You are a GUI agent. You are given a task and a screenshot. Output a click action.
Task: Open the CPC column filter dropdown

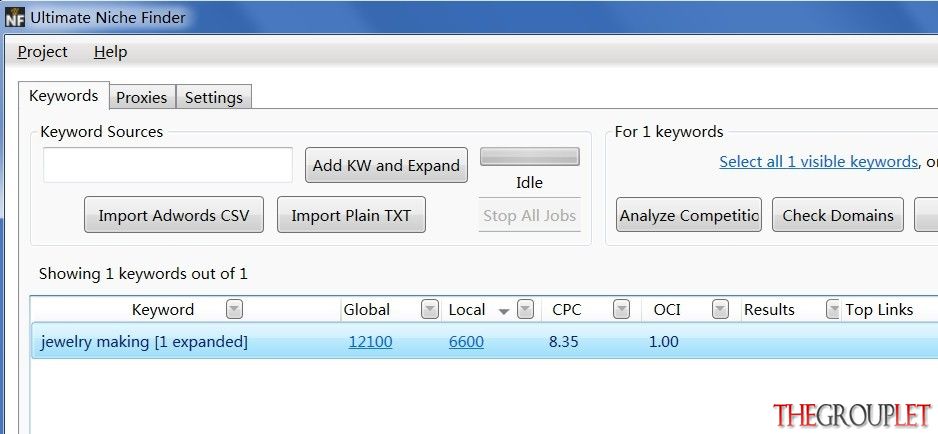(622, 309)
